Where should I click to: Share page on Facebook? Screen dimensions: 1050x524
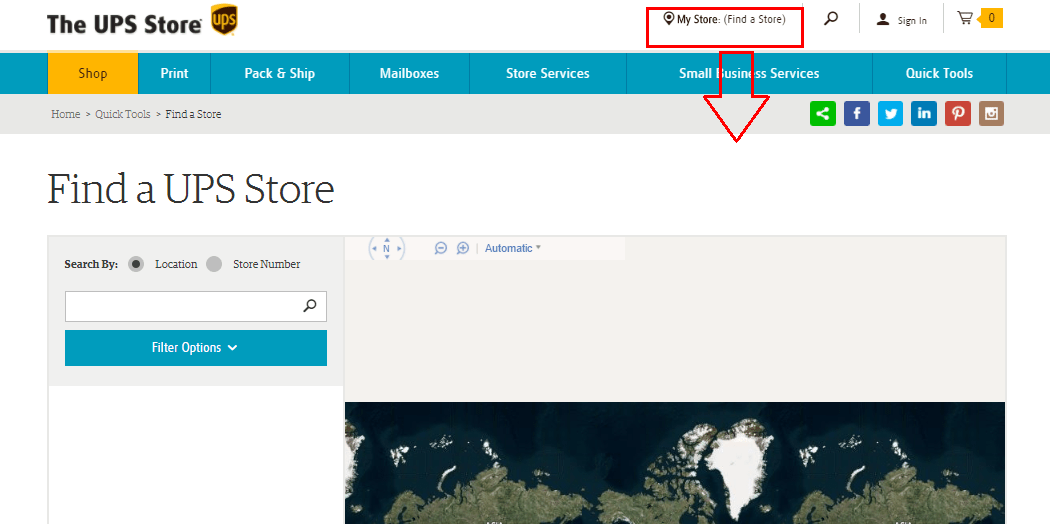click(x=856, y=113)
